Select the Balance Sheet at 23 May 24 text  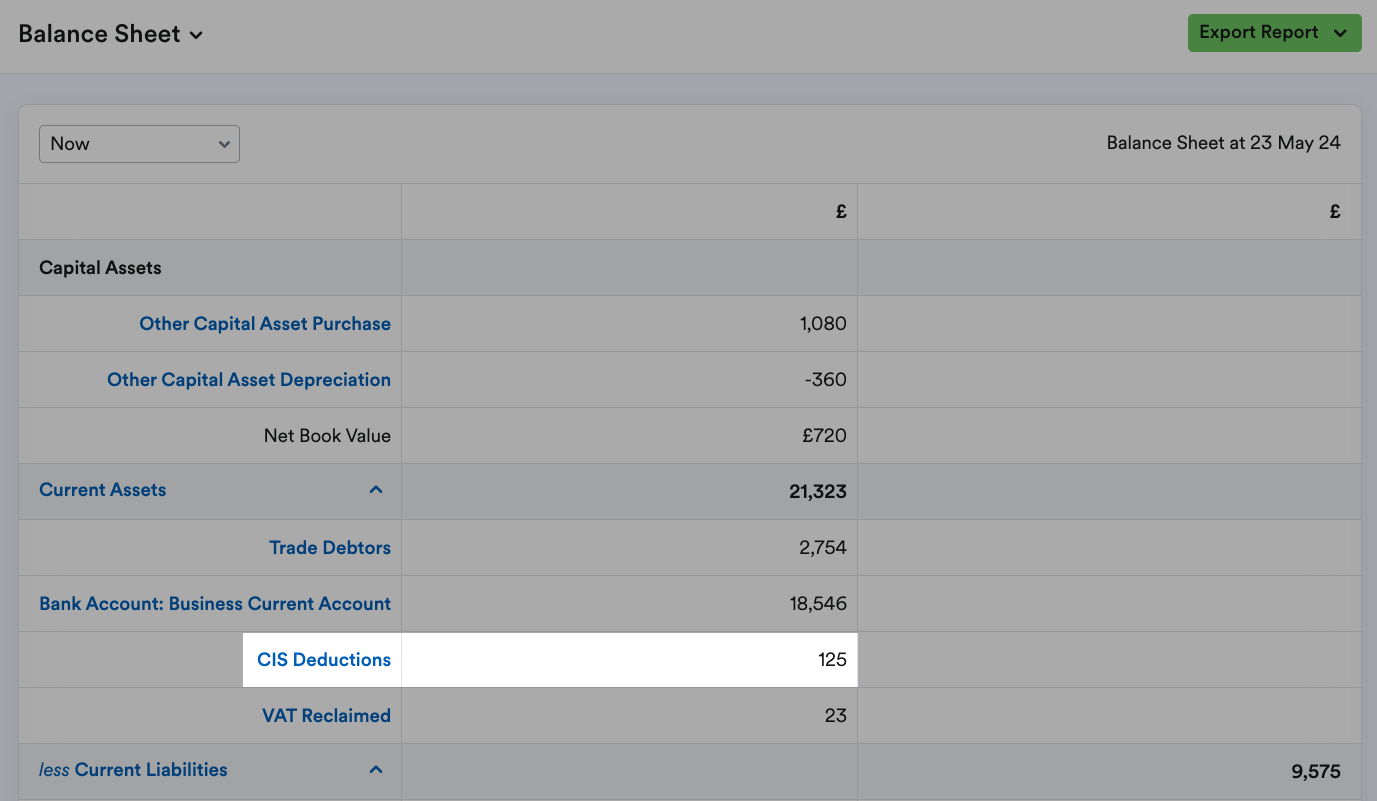pyautogui.click(x=1224, y=143)
